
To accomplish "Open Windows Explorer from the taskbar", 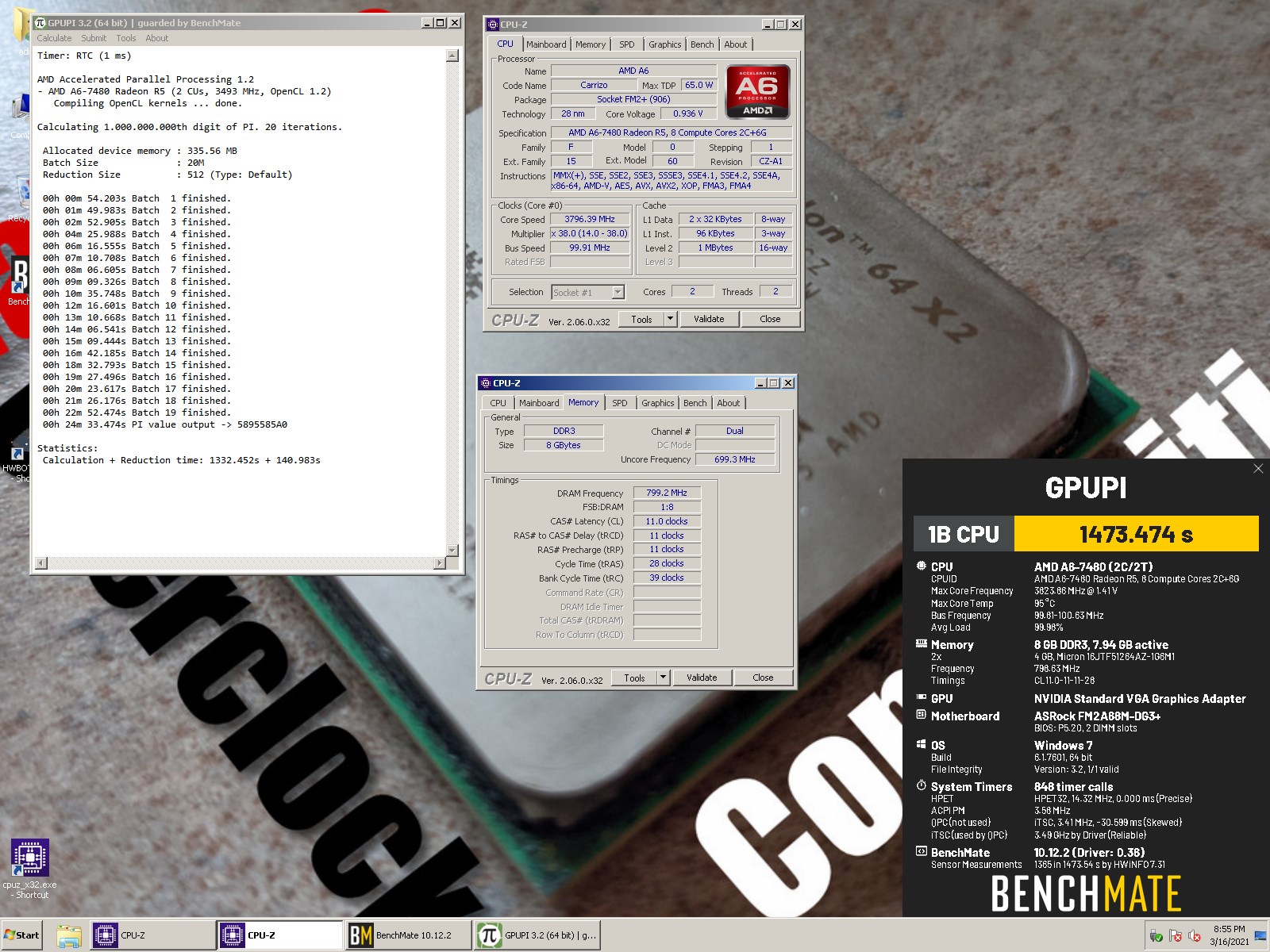I will click(69, 935).
